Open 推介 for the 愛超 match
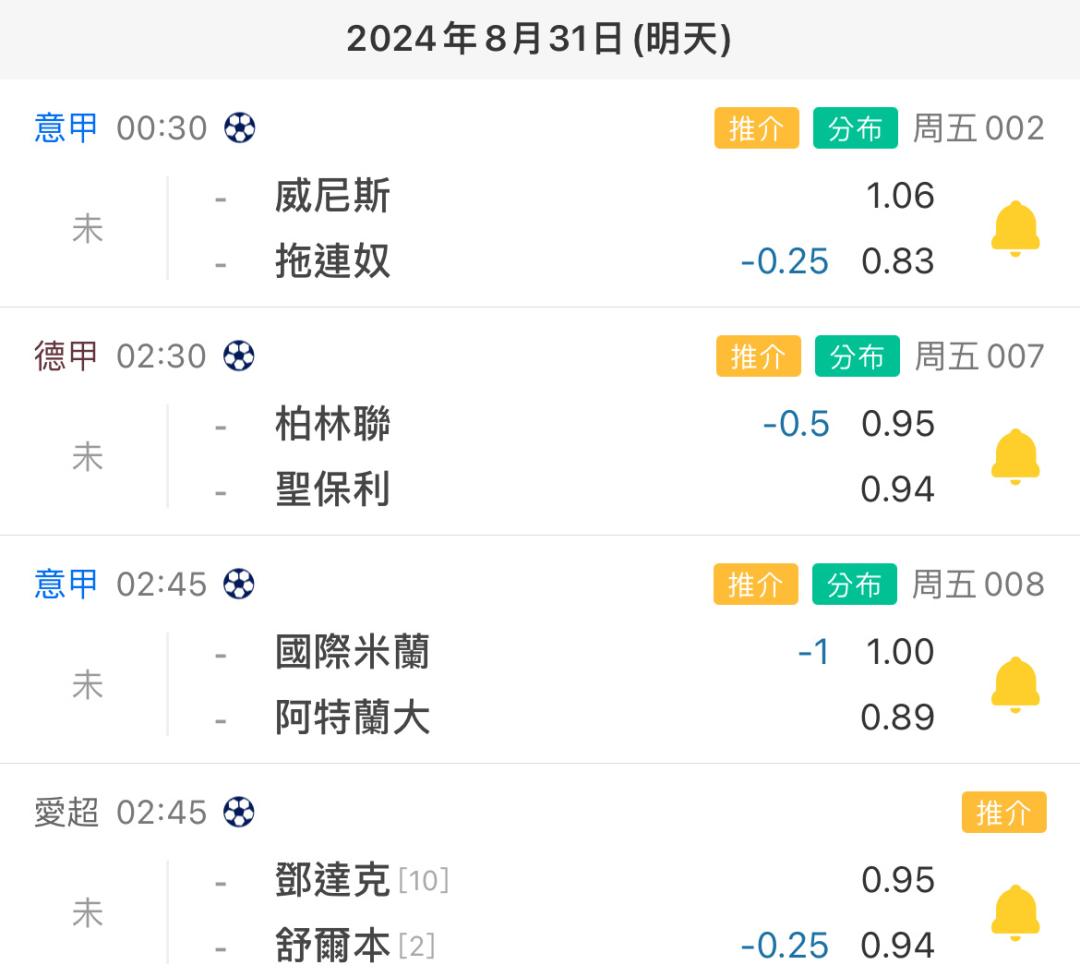Screen dimensions: 1080x977 click(1004, 812)
